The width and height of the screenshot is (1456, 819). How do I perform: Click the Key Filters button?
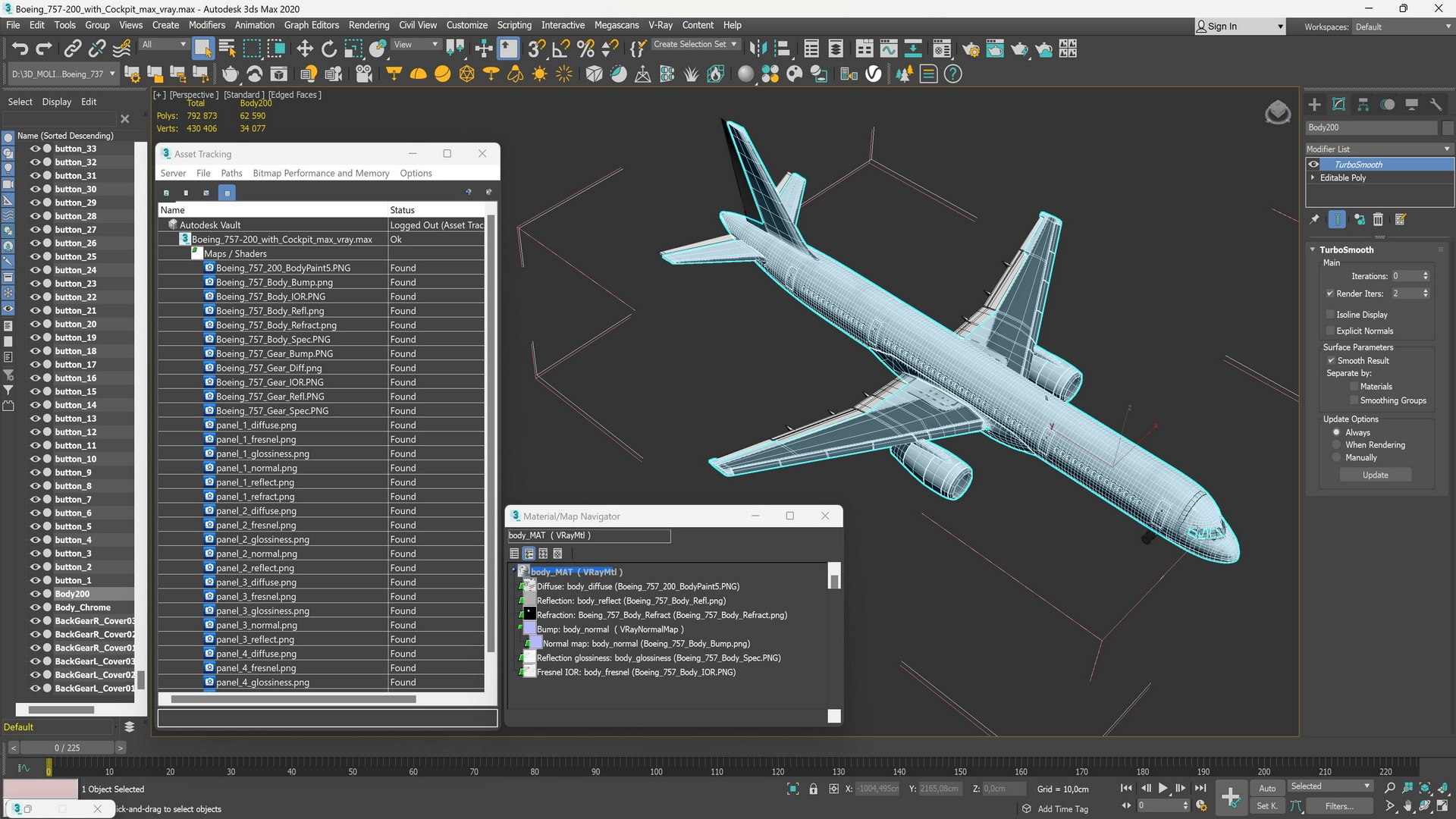[x=1339, y=806]
